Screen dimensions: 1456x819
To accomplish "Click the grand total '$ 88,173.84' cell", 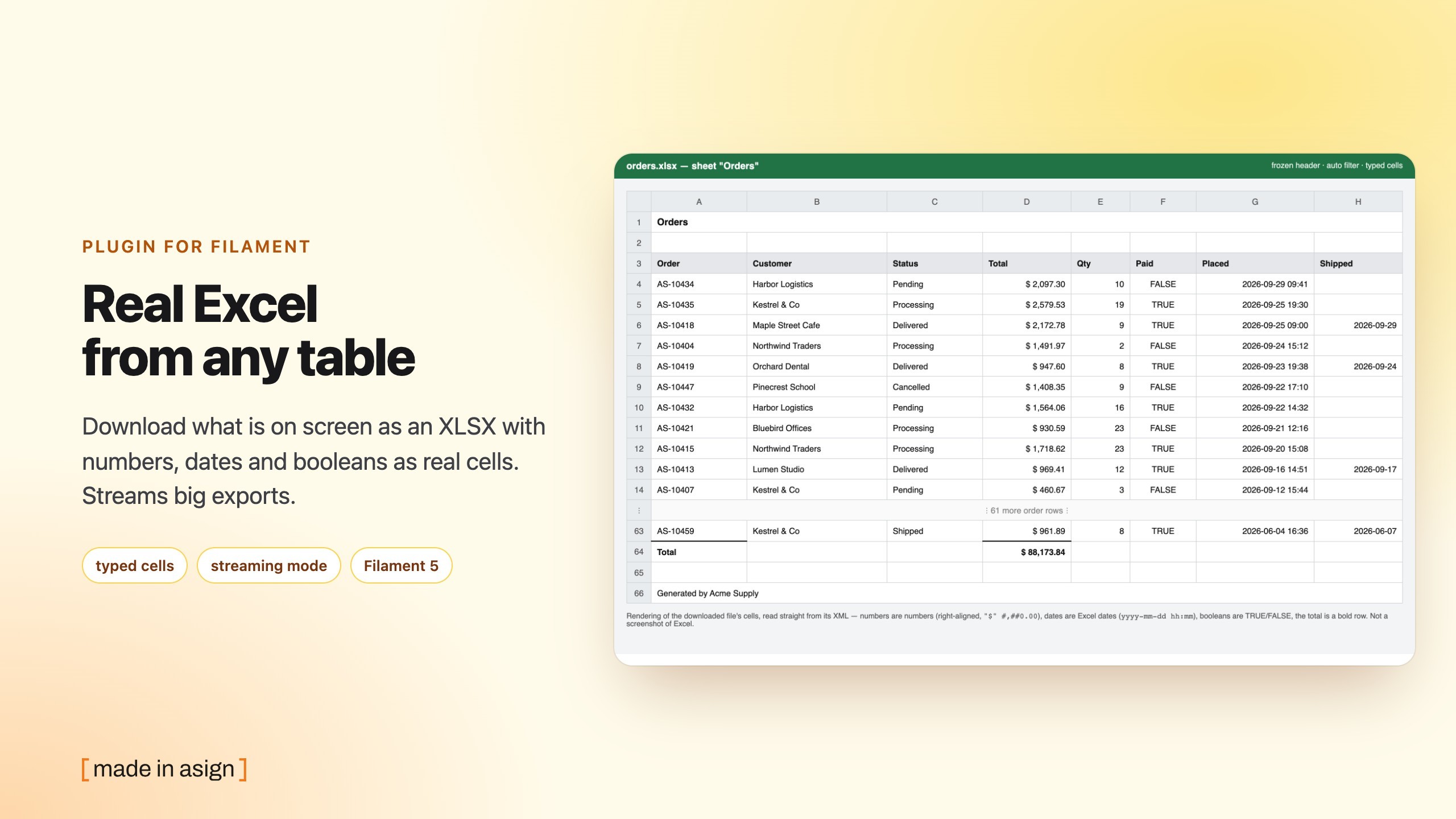I will click(x=1026, y=552).
